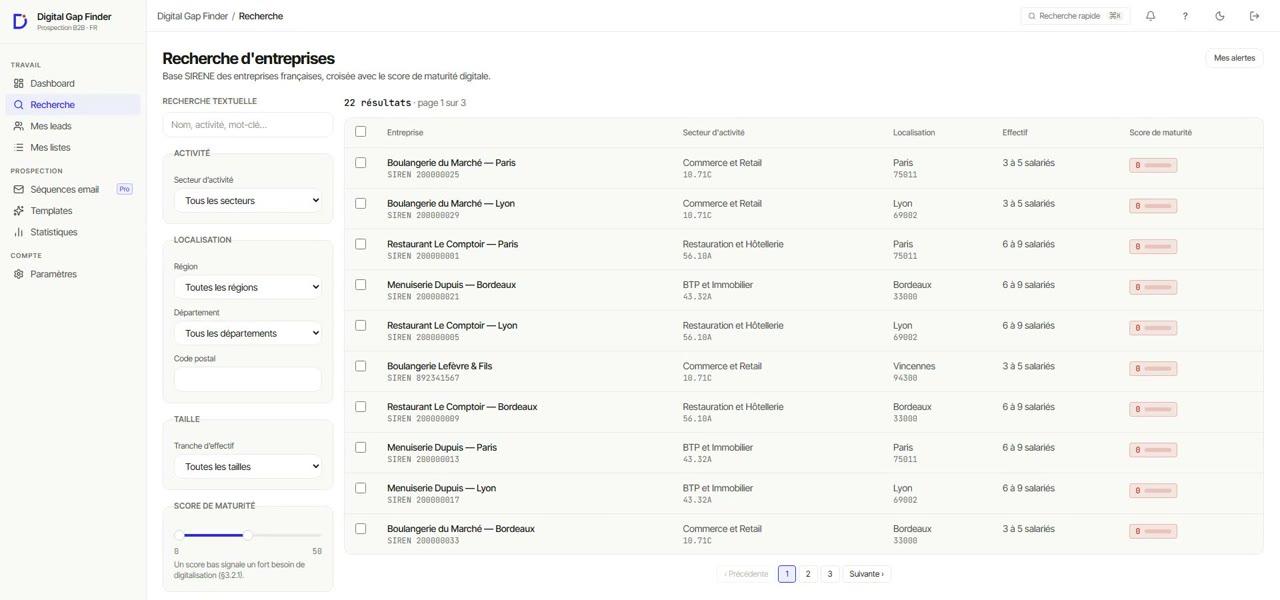This screenshot has width=1280, height=600.
Task: Open the Tranche d'effectif dropdown
Action: point(248,467)
